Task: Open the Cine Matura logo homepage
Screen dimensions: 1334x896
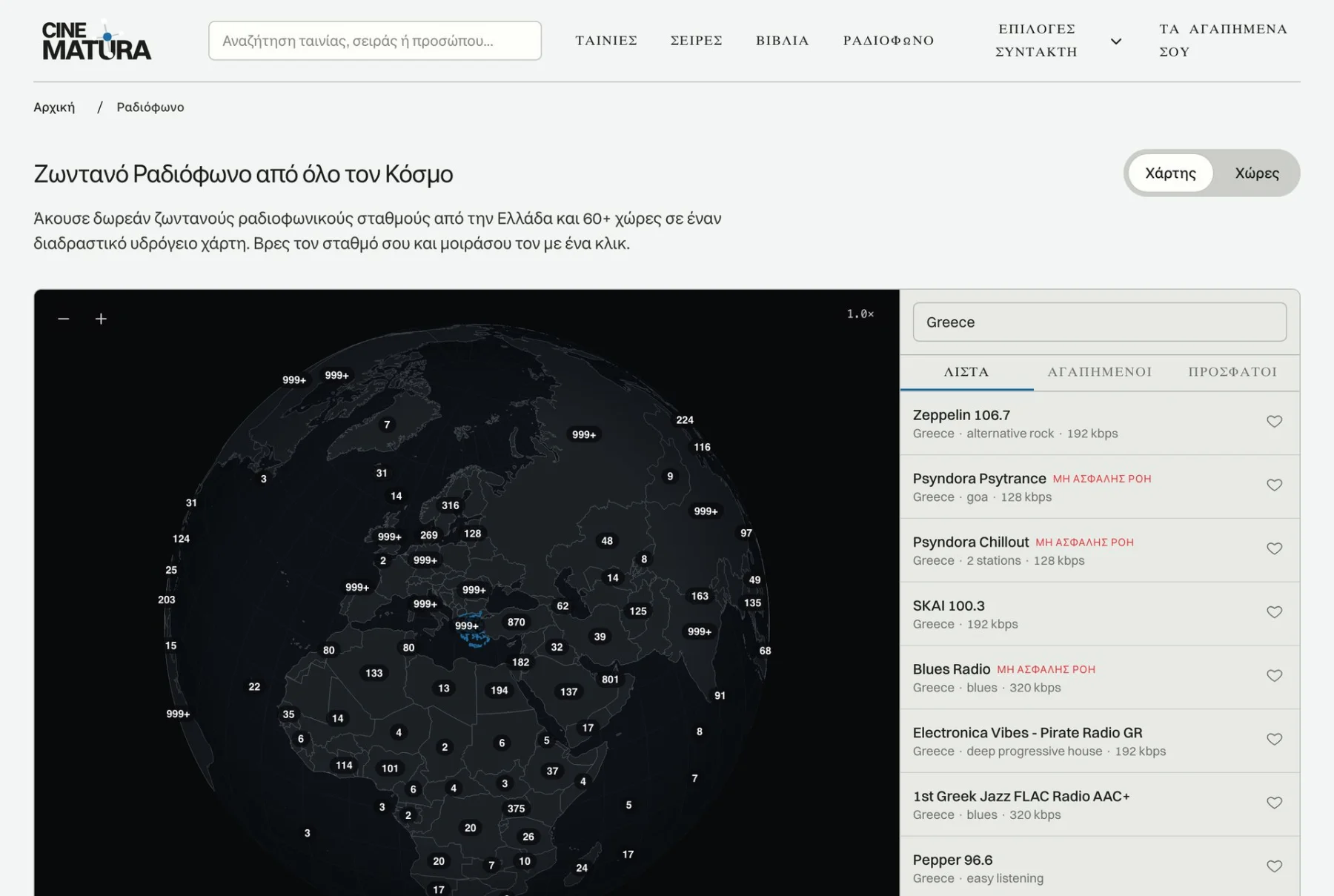Action: point(96,40)
